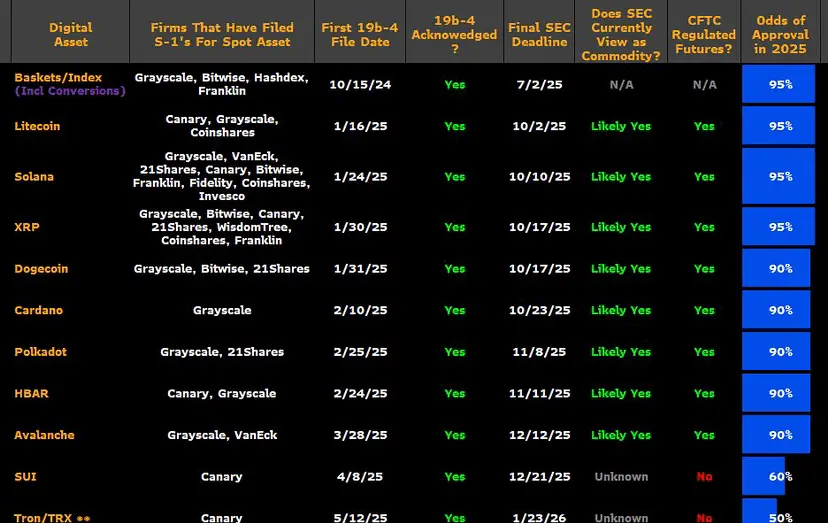Screen dimensions: 828x523
Task: Click the 1/24/25 file date cell
Action: pyautogui.click(x=360, y=176)
